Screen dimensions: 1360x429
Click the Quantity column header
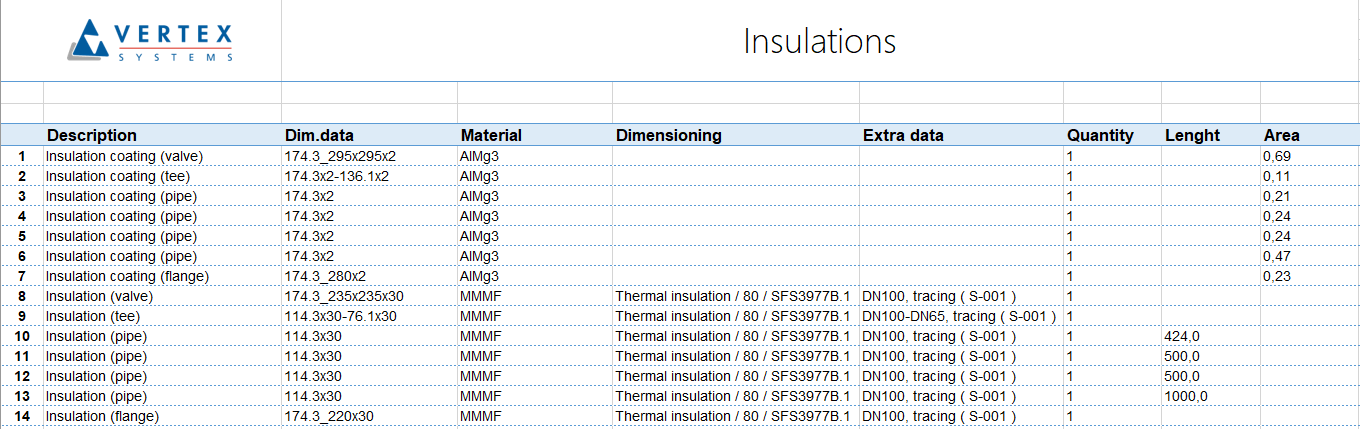(1100, 136)
